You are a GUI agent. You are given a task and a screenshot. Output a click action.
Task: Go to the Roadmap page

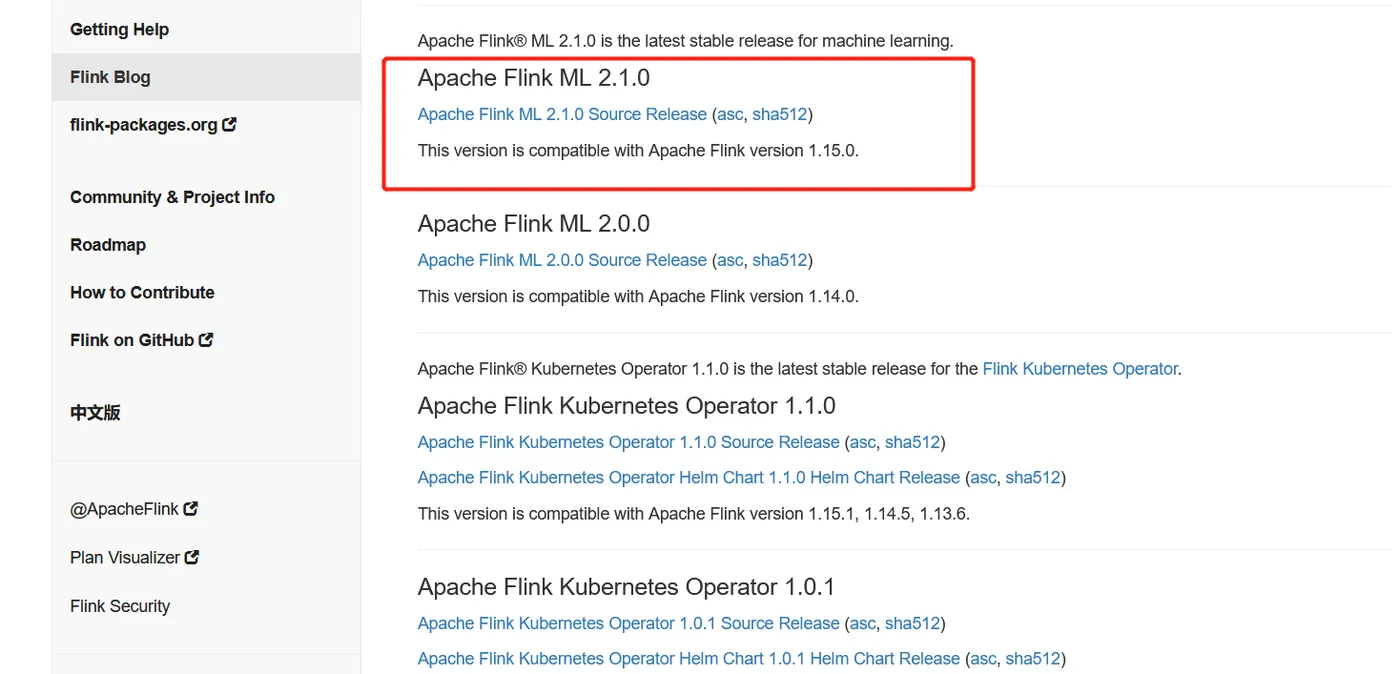tap(108, 245)
